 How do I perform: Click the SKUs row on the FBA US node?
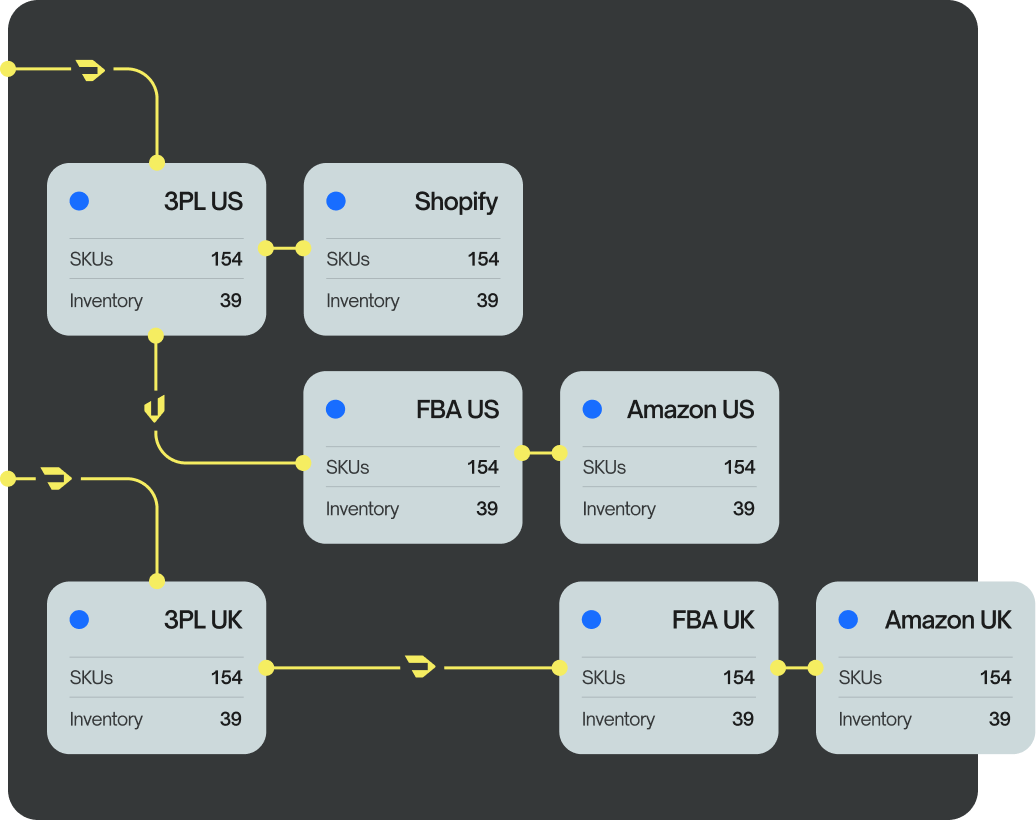click(412, 467)
